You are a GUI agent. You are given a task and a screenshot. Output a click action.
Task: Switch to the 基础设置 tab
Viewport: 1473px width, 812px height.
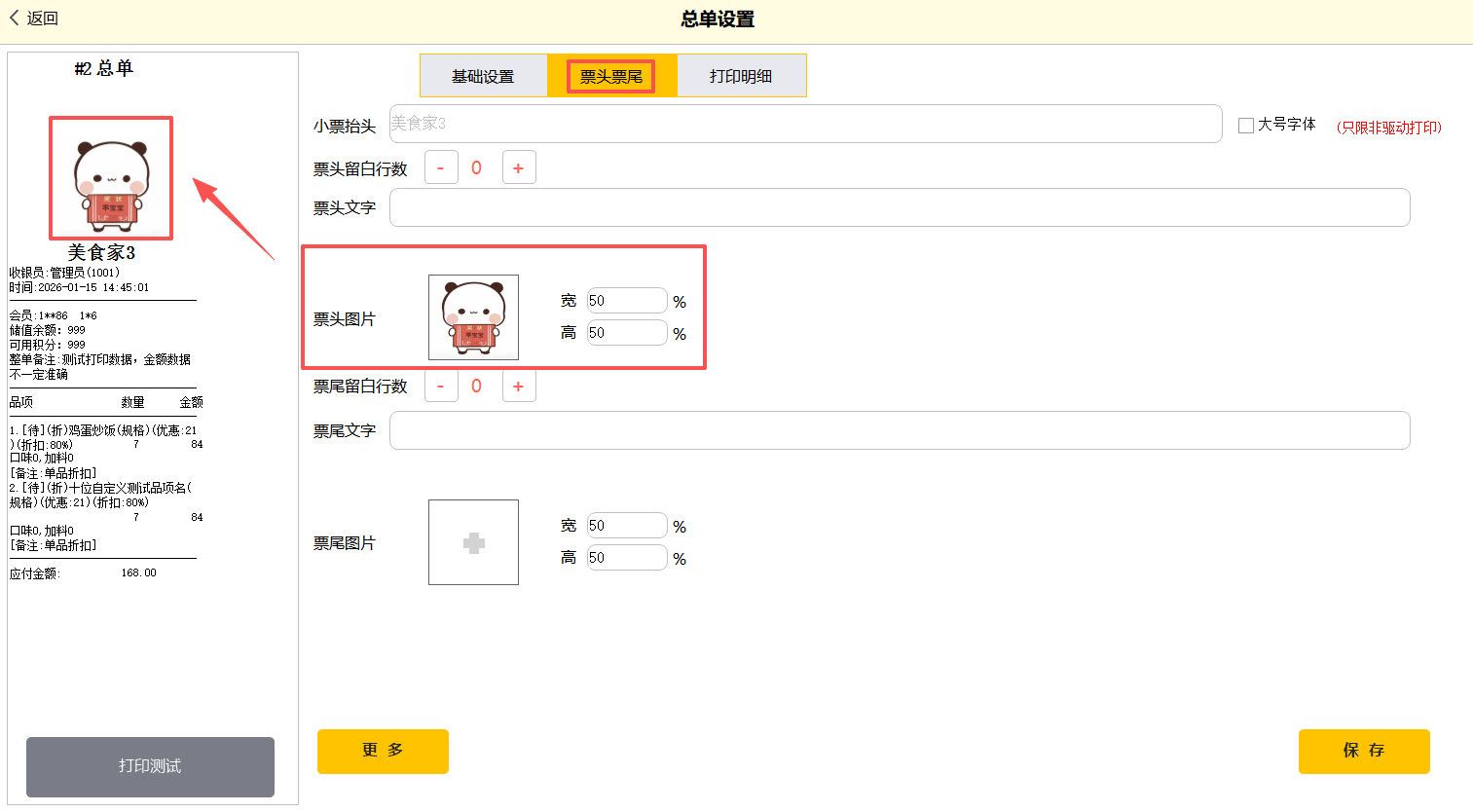pyautogui.click(x=483, y=76)
